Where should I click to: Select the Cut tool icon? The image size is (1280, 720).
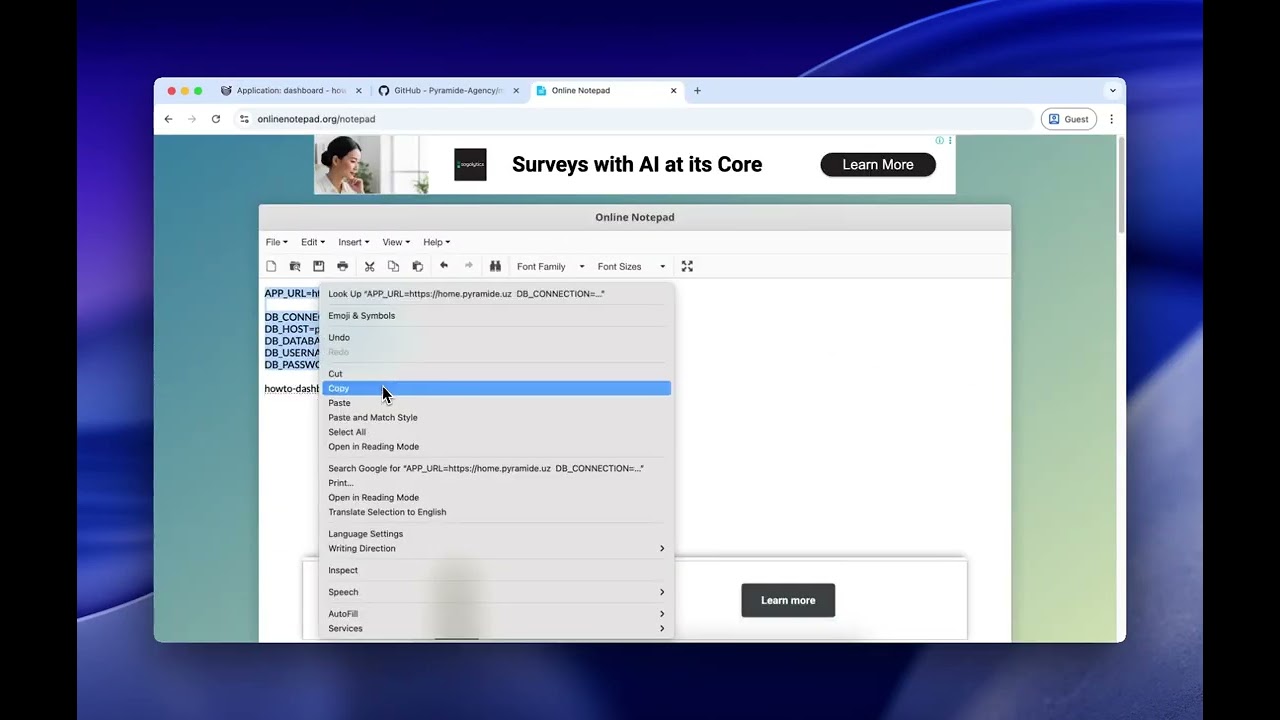click(368, 266)
